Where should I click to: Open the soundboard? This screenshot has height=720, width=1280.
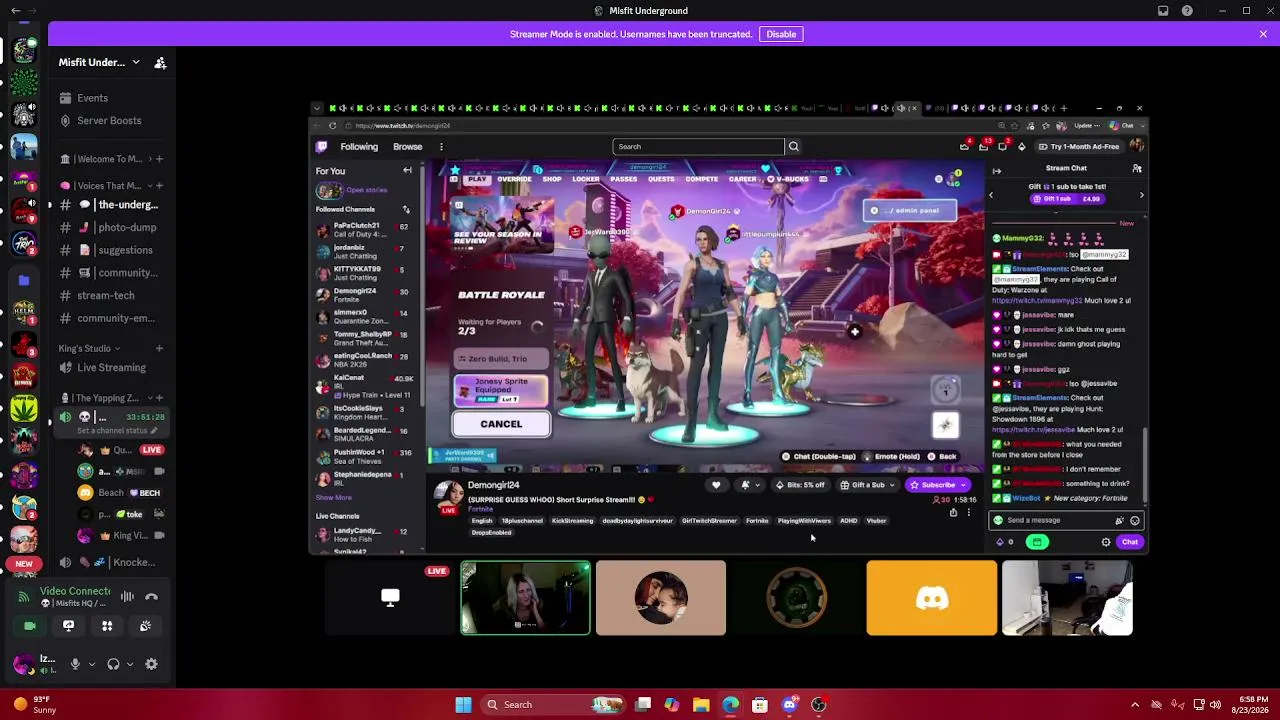click(x=145, y=626)
